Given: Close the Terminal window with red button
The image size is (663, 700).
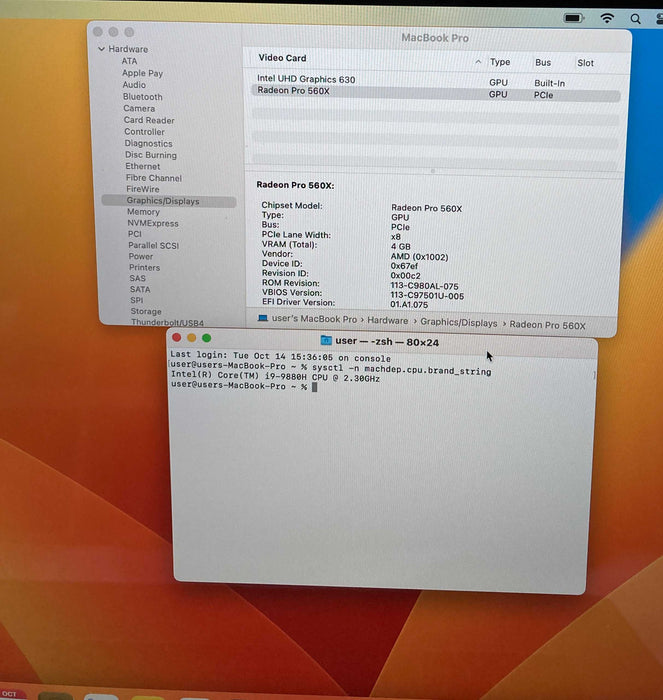Looking at the screenshot, I should pos(178,338).
